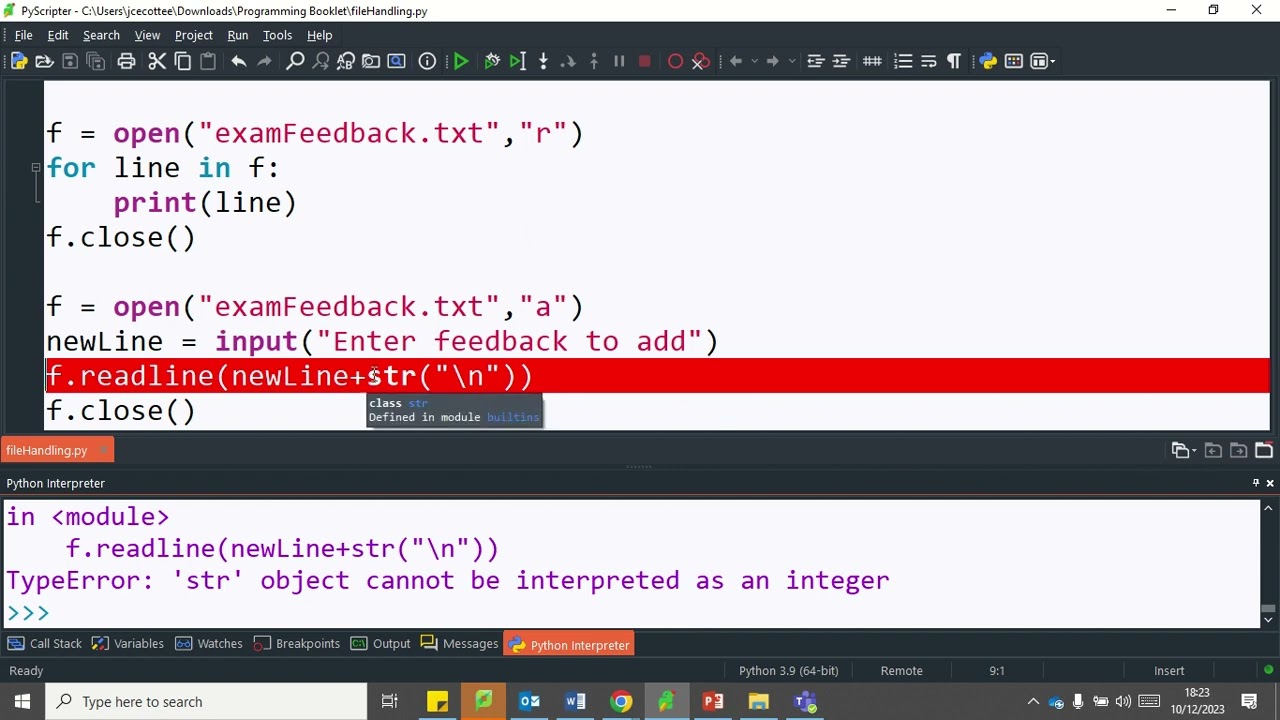Toggle comment with the hash marks icon

(x=872, y=61)
